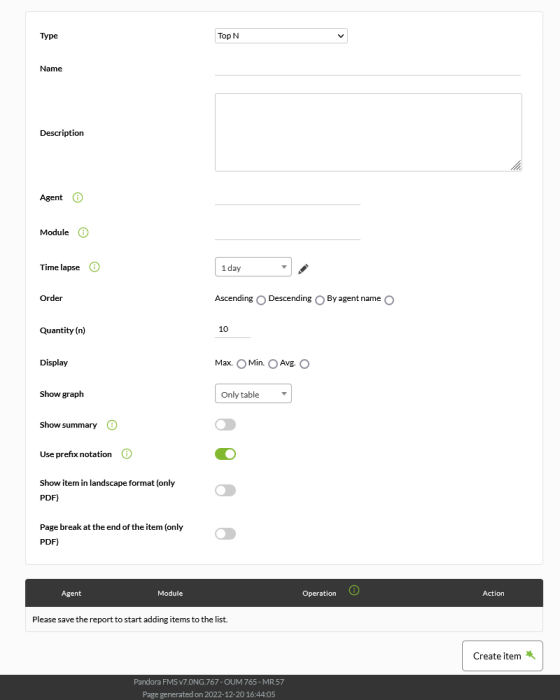
Task: Open the Type dropdown showing Top N
Action: click(281, 36)
